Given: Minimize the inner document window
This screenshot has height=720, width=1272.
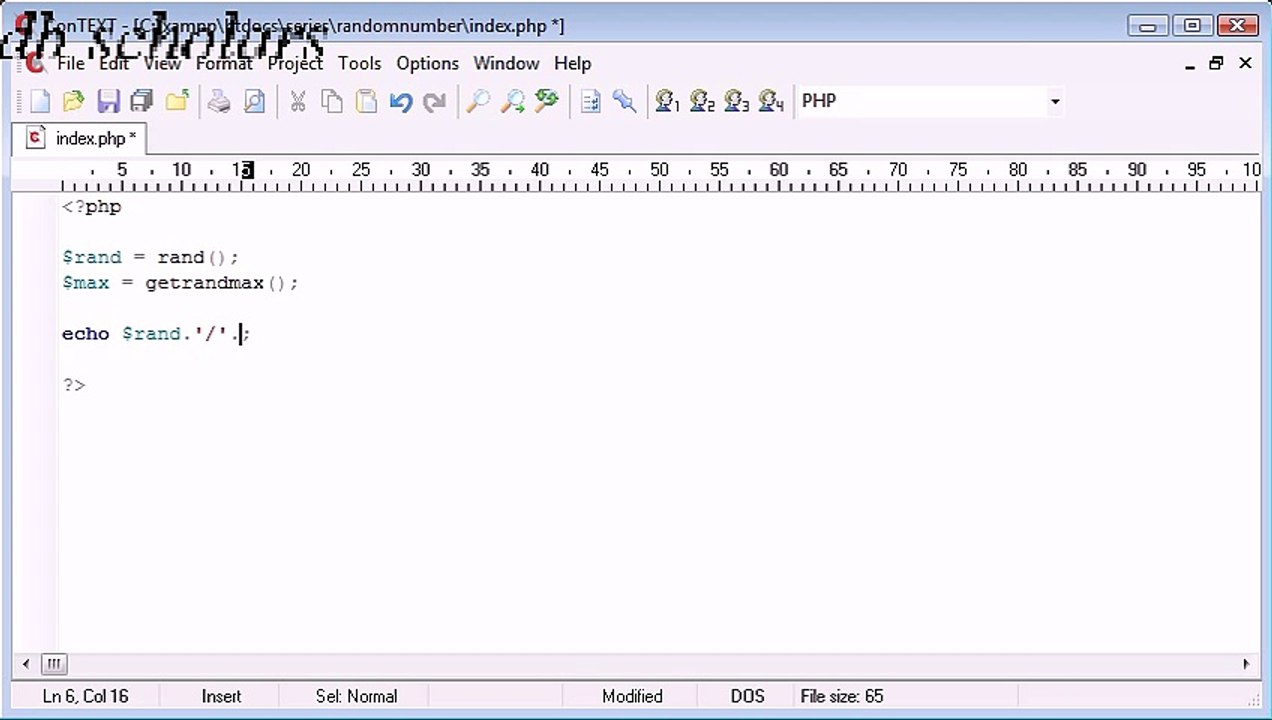Looking at the screenshot, I should coord(1190,63).
